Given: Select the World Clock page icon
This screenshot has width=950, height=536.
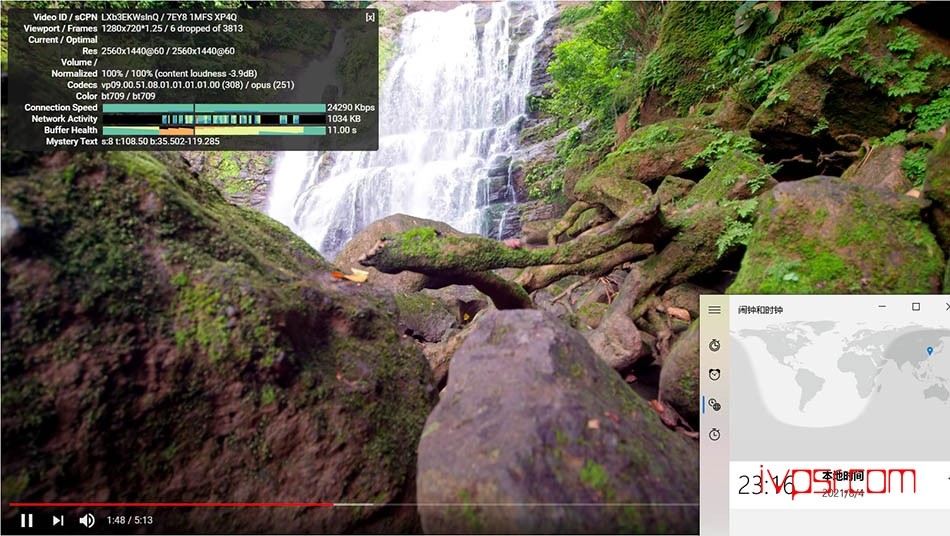Looking at the screenshot, I should (715, 405).
